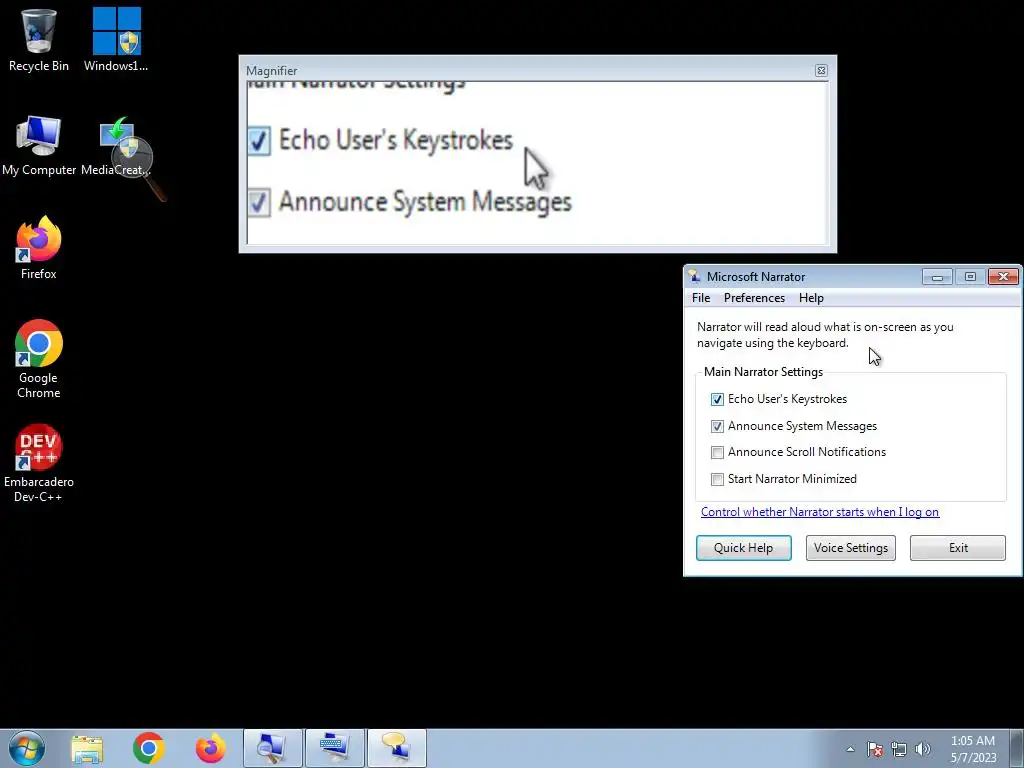1024x768 pixels.
Task: Close the Microsoft Narrator window
Action: point(1003,277)
